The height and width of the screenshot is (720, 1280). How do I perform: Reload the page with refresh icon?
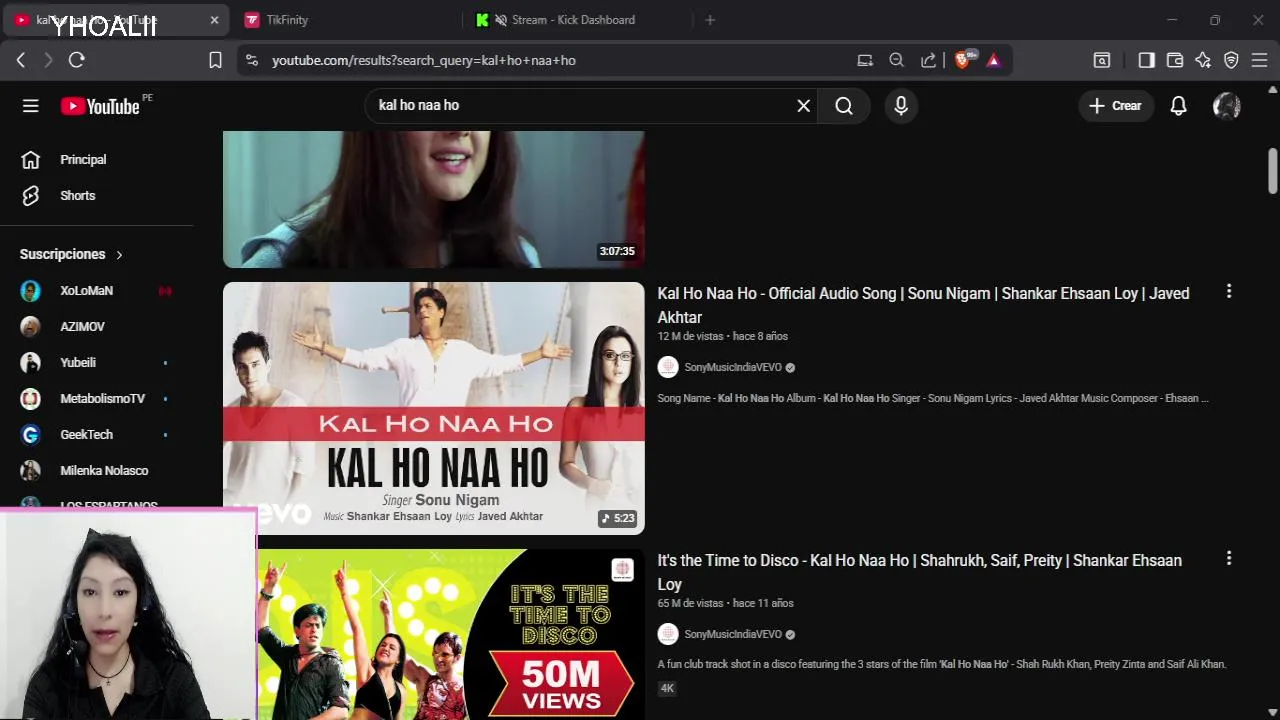pos(77,61)
